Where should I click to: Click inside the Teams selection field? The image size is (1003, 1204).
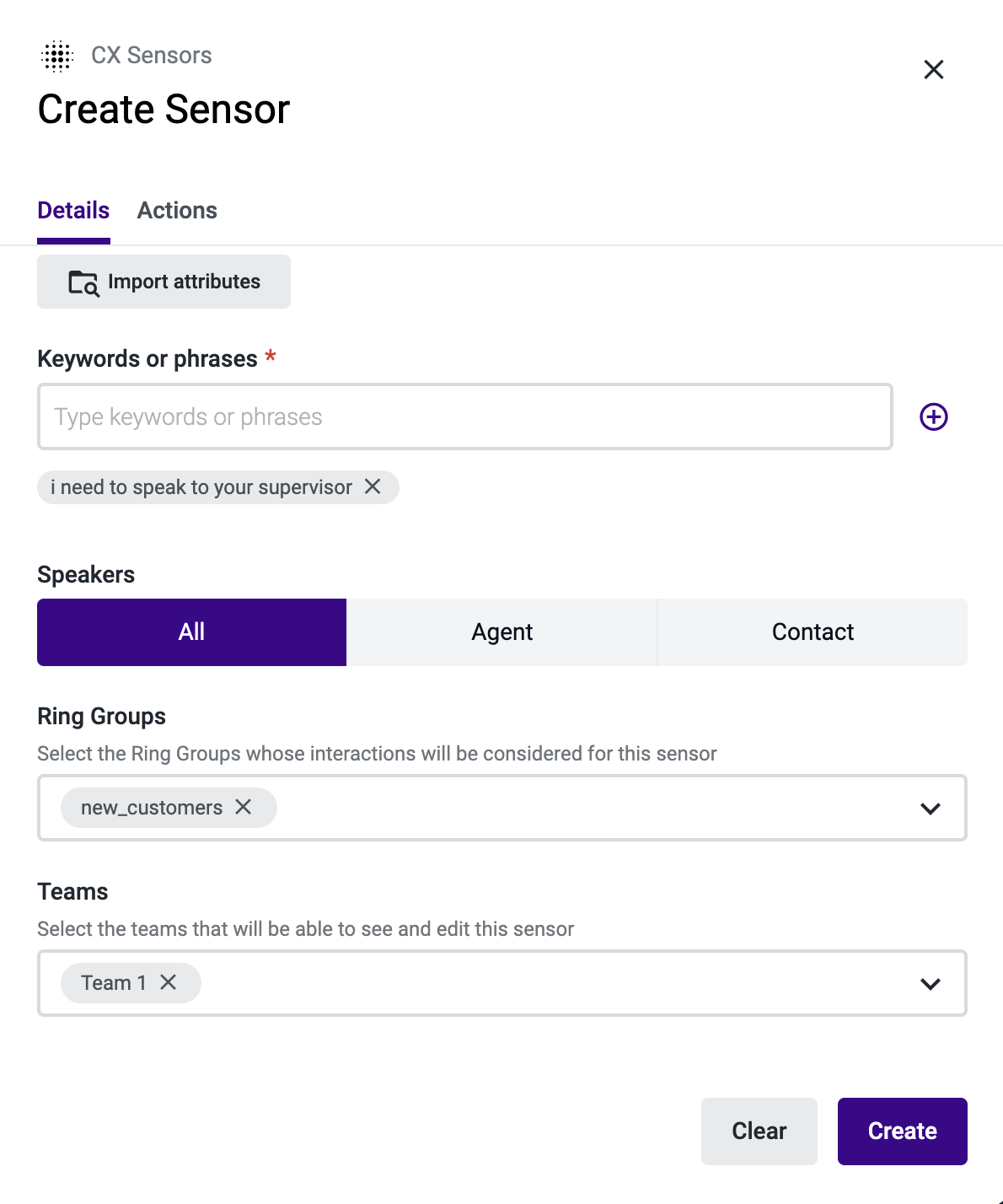click(x=502, y=983)
